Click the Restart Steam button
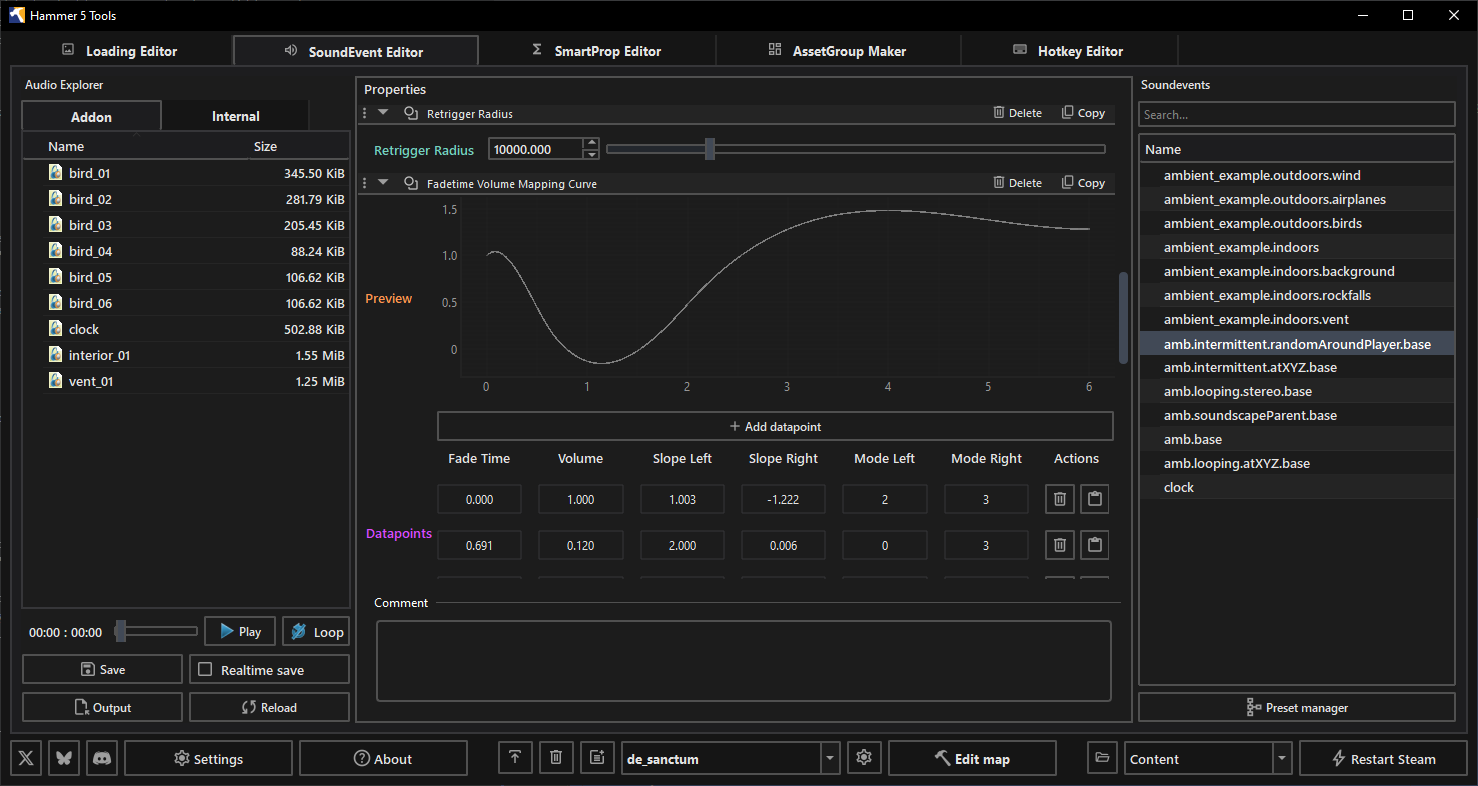Screen dimensions: 1478x786 [x=1383, y=758]
